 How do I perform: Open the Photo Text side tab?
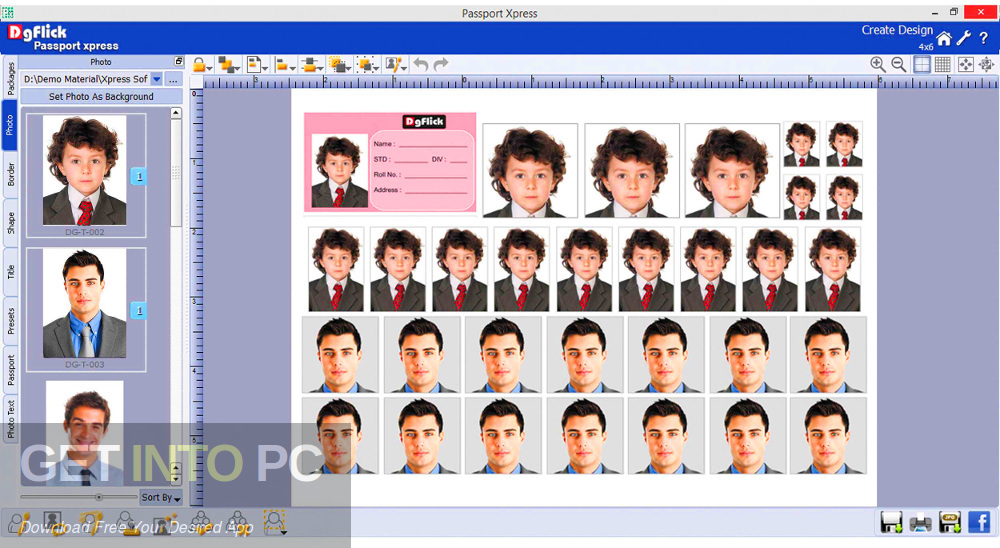click(10, 418)
